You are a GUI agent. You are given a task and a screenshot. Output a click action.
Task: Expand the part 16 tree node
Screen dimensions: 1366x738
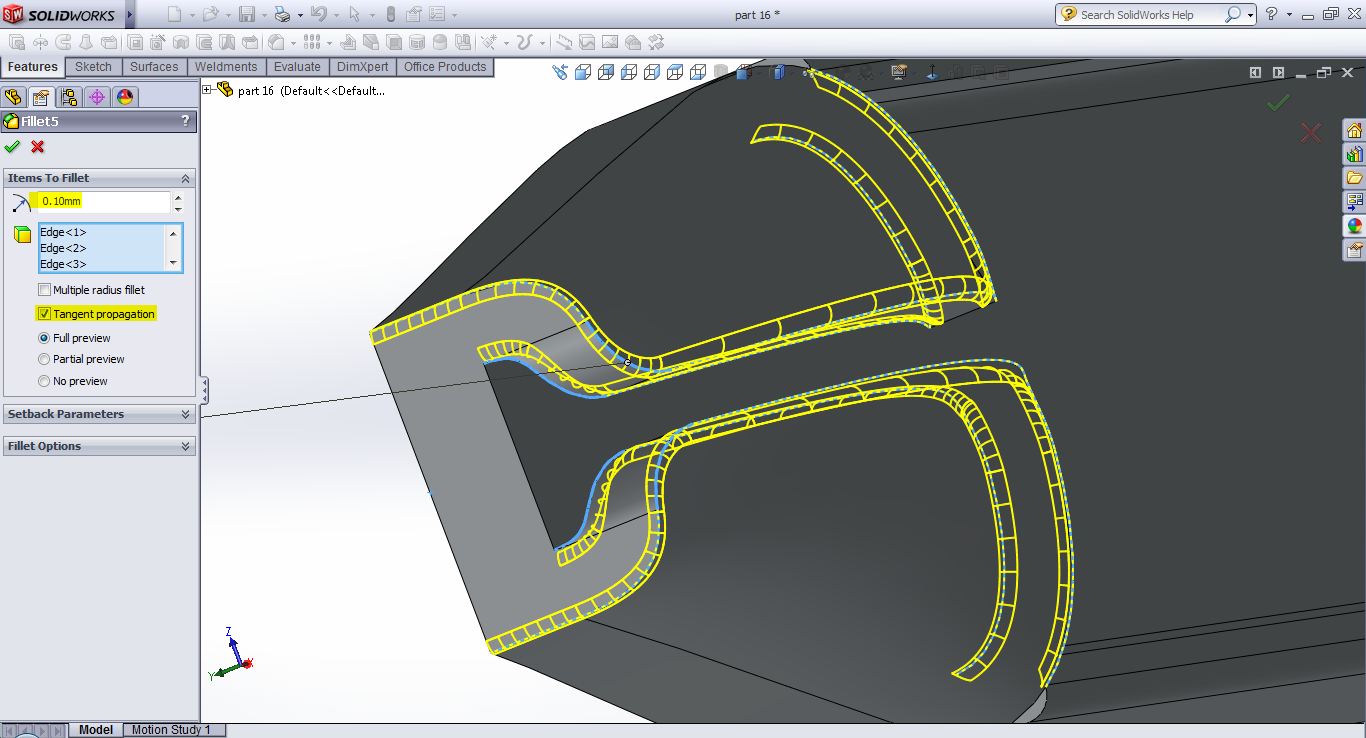208,90
